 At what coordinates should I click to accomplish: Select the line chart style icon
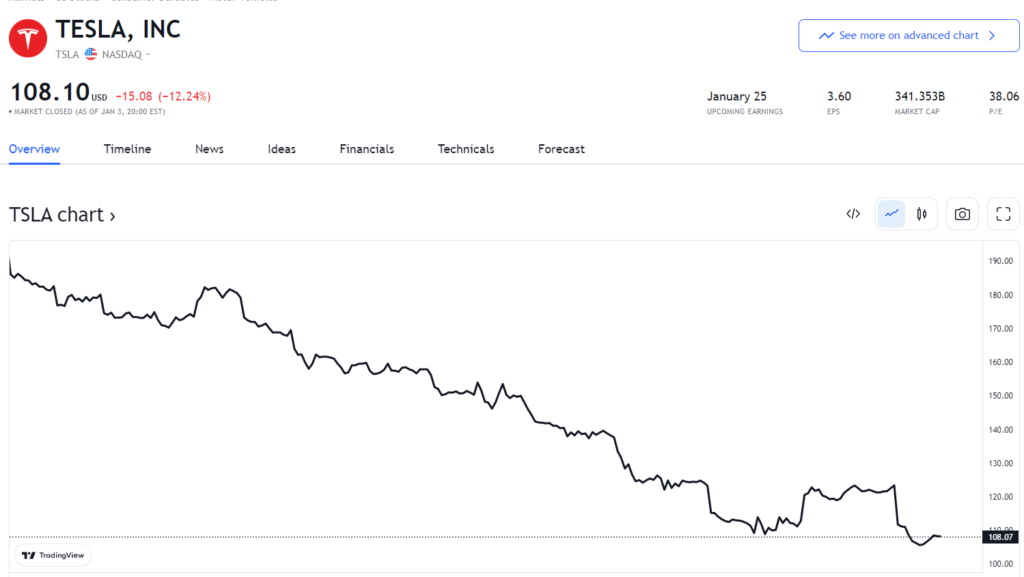(x=891, y=214)
